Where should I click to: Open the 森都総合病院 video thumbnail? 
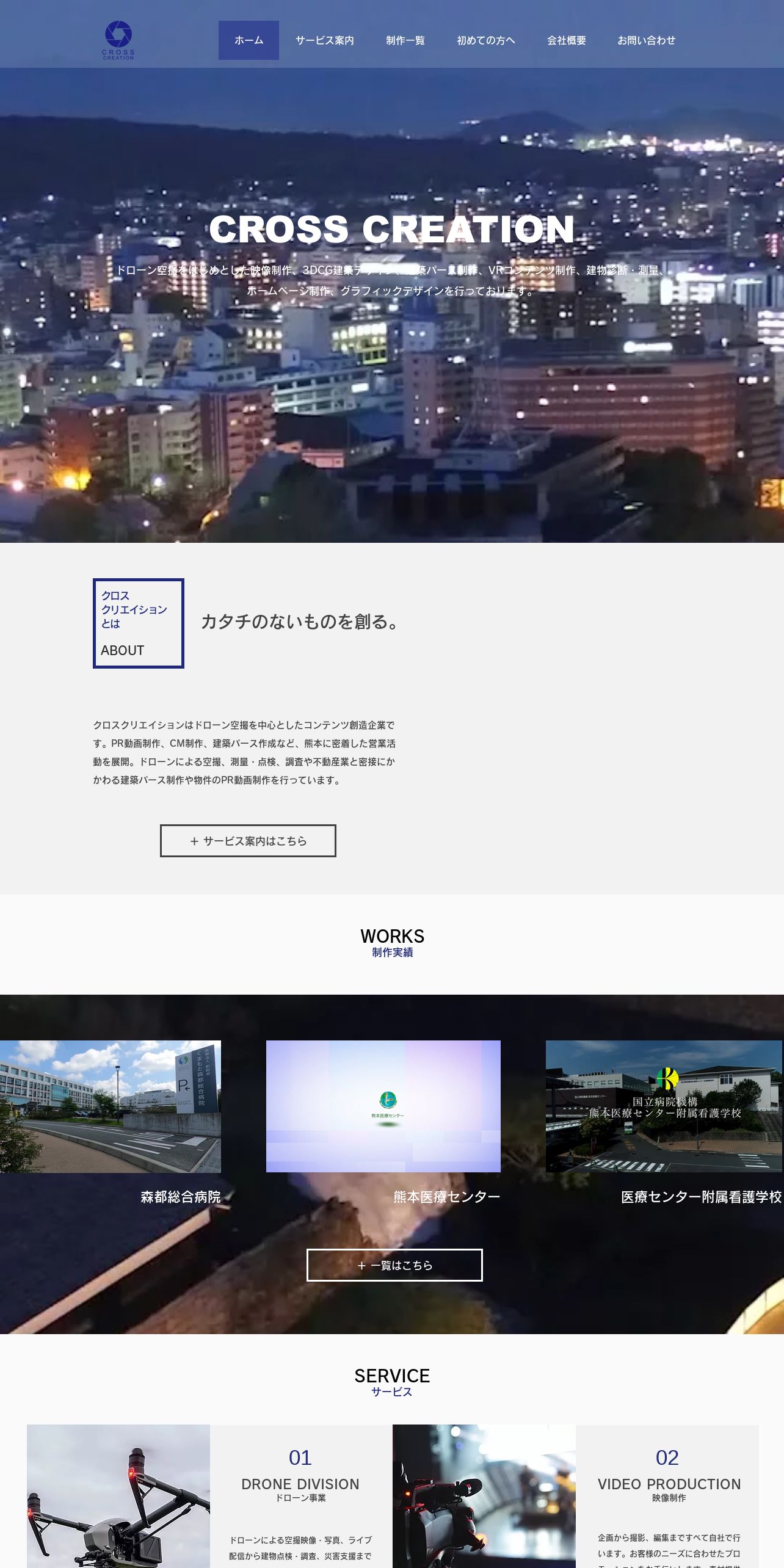click(111, 1106)
